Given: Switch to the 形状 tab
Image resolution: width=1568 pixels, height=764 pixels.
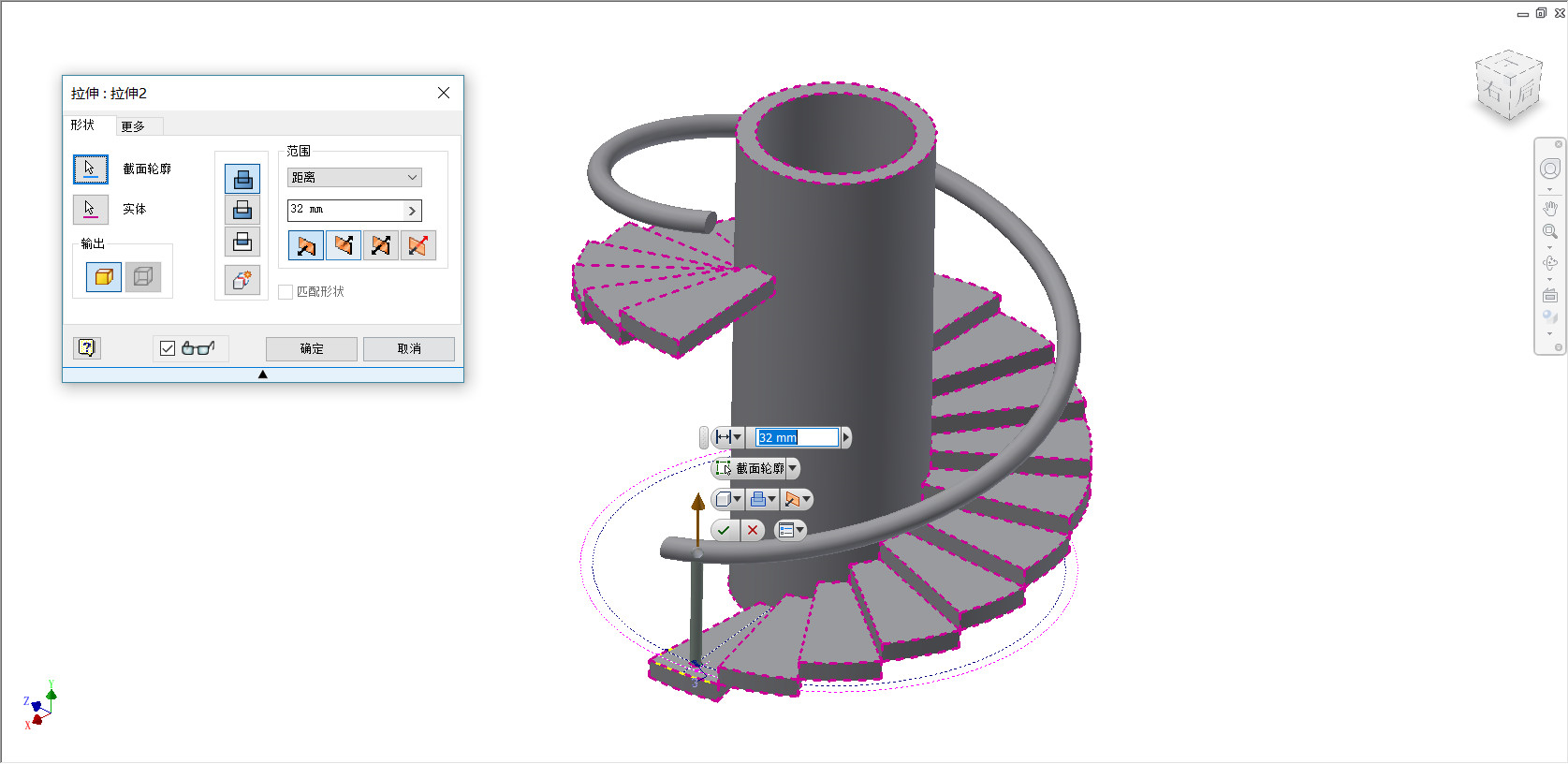Looking at the screenshot, I should point(83,125).
